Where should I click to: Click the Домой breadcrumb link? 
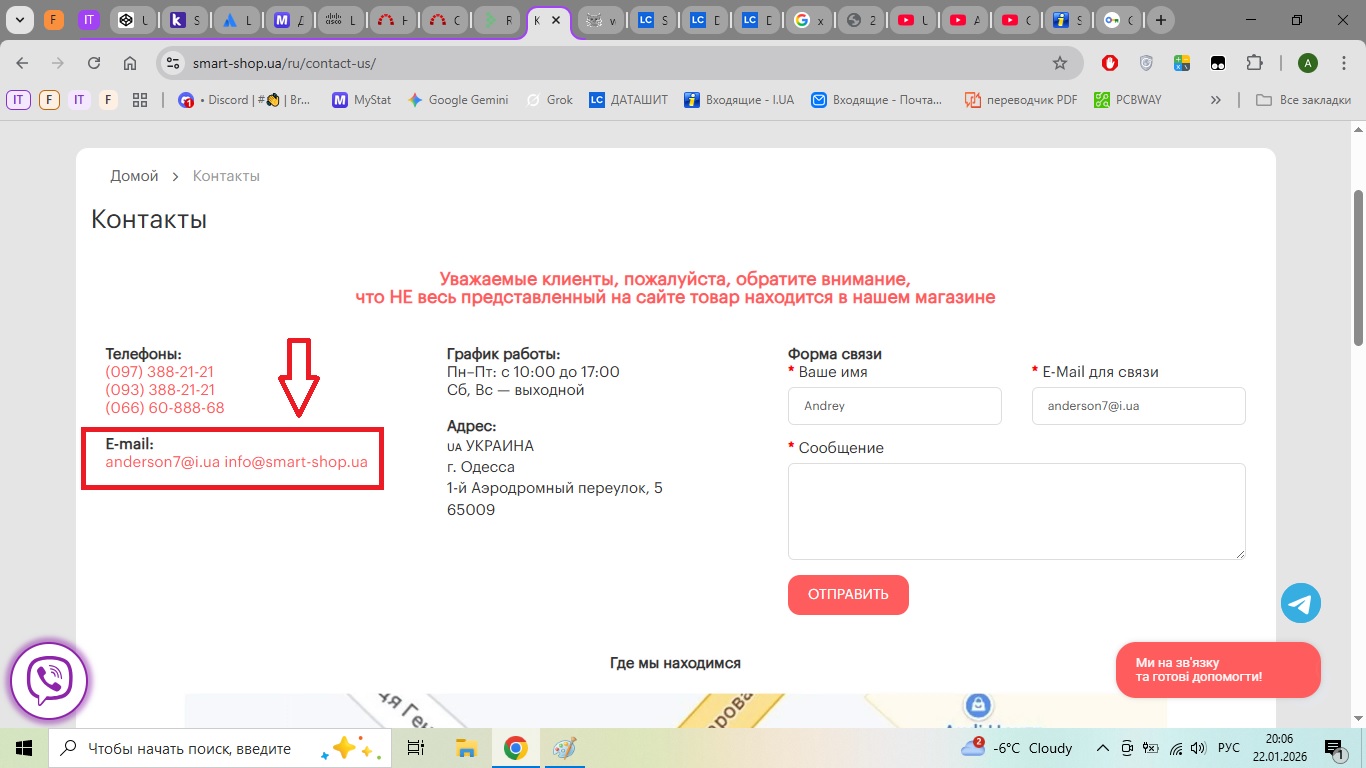coord(134,176)
